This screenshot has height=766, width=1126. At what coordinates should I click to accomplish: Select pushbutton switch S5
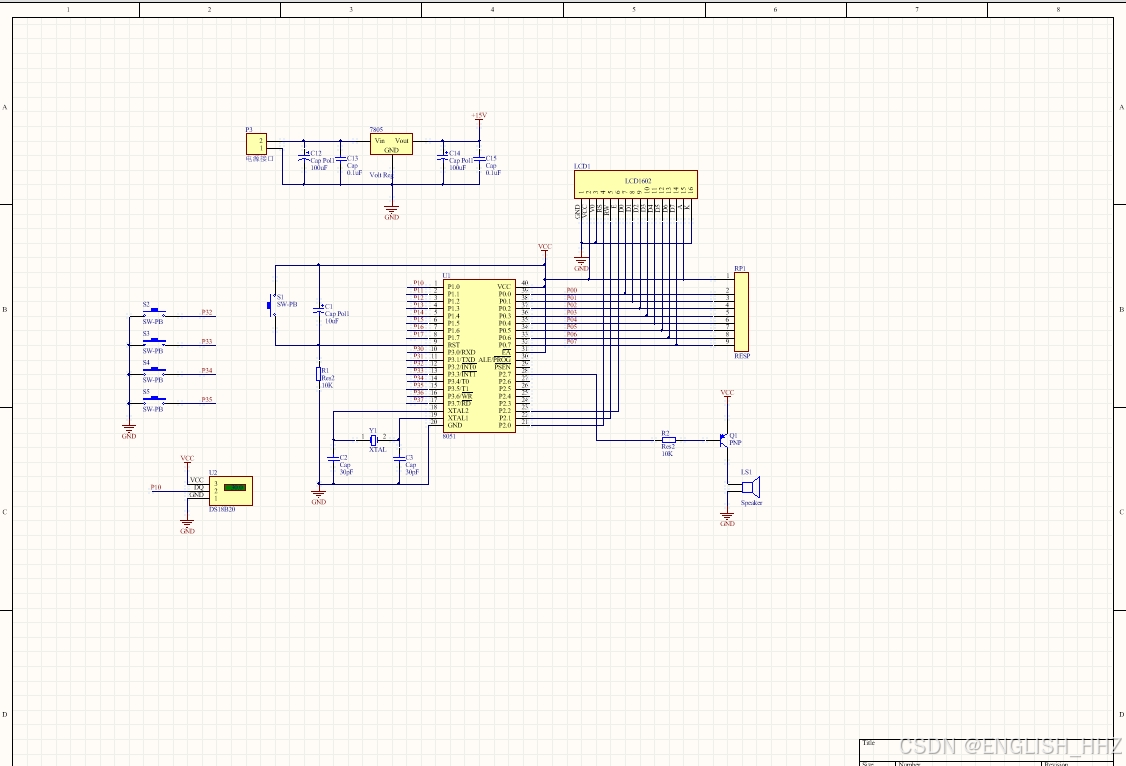tap(153, 401)
